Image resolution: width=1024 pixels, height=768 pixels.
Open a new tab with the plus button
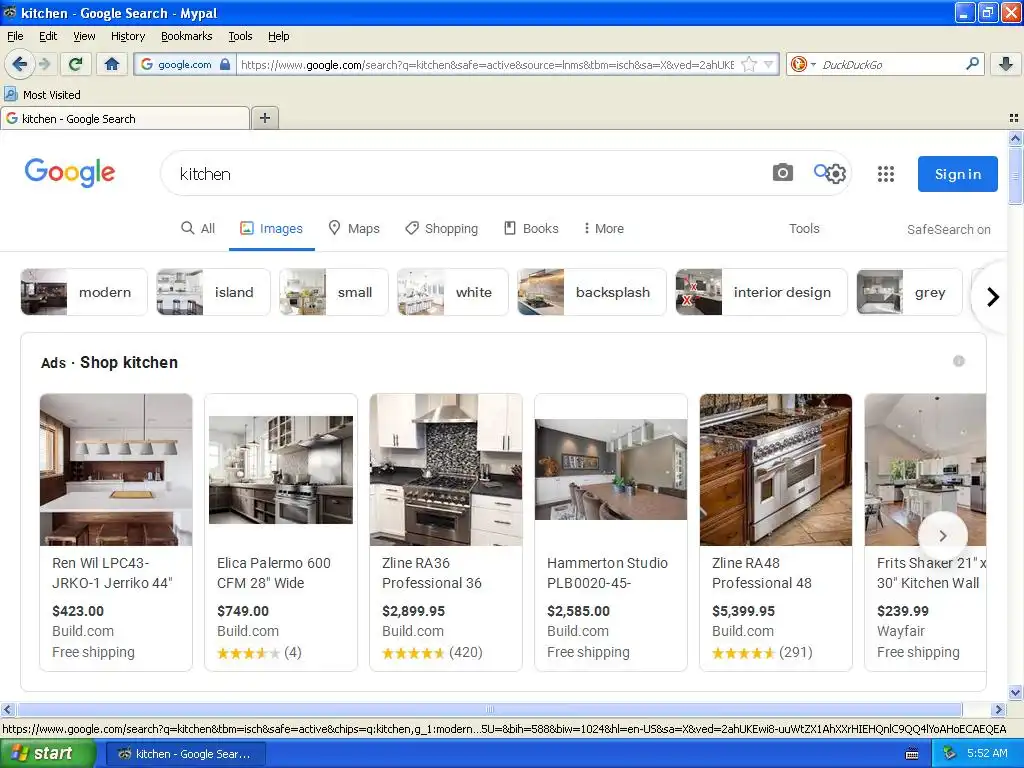click(x=264, y=118)
